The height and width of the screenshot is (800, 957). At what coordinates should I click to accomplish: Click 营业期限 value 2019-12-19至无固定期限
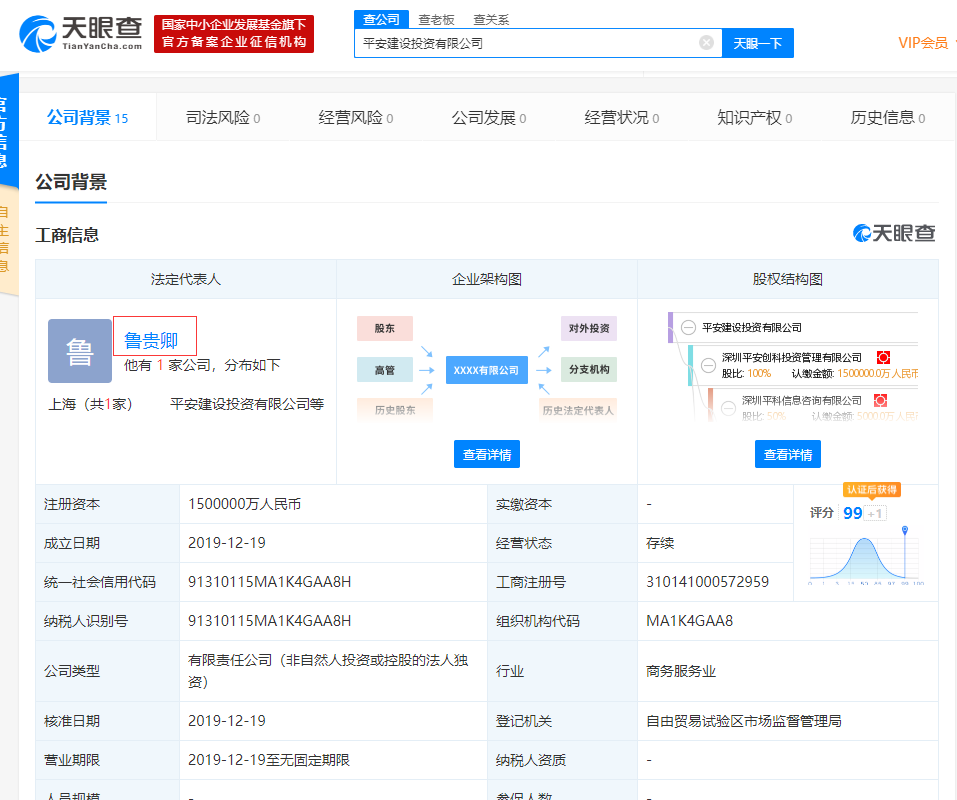(x=269, y=760)
